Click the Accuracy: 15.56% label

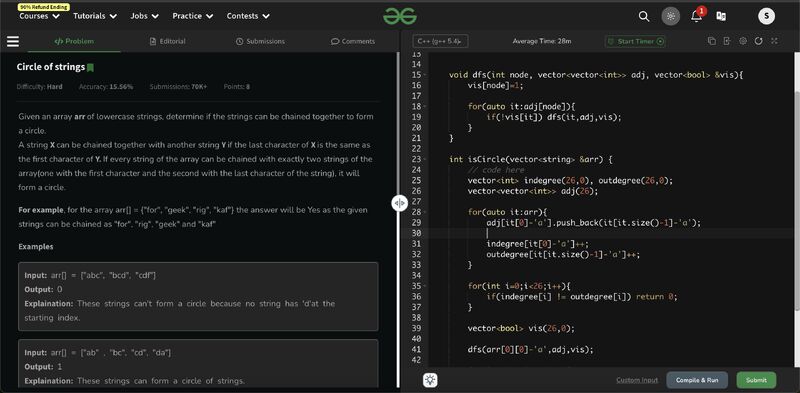(x=106, y=87)
